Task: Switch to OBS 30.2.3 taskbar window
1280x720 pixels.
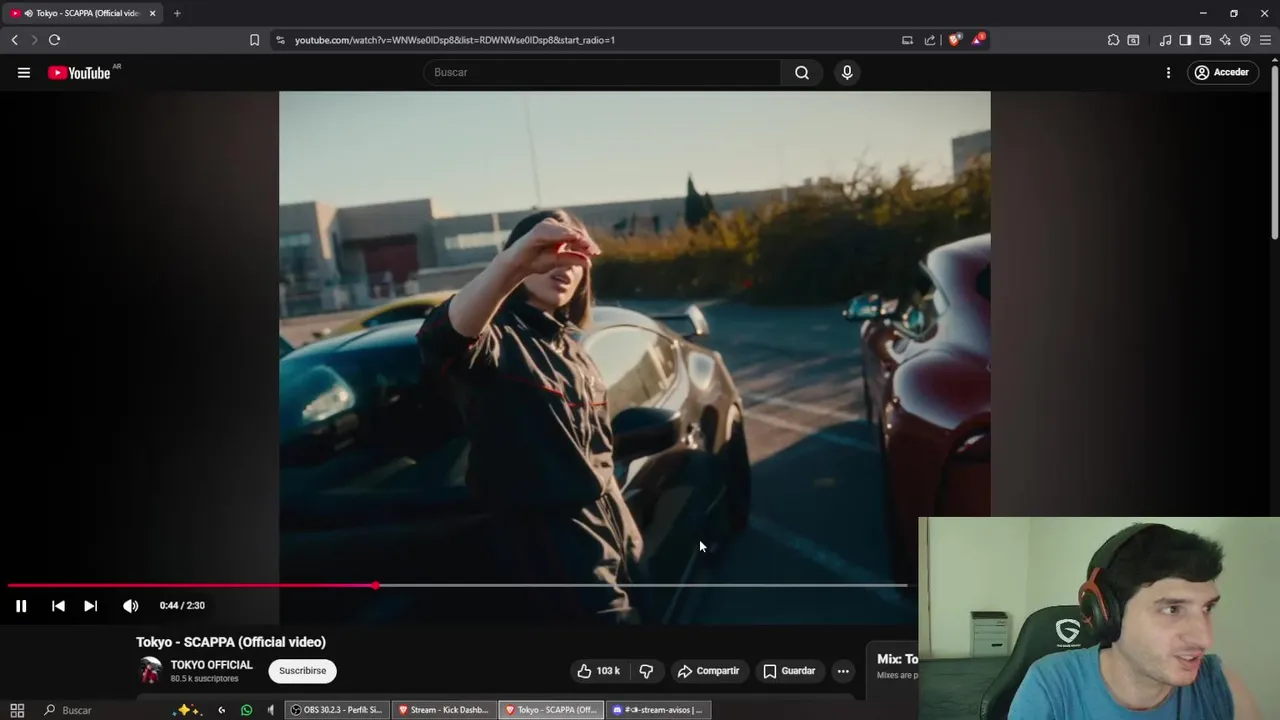Action: 337,710
